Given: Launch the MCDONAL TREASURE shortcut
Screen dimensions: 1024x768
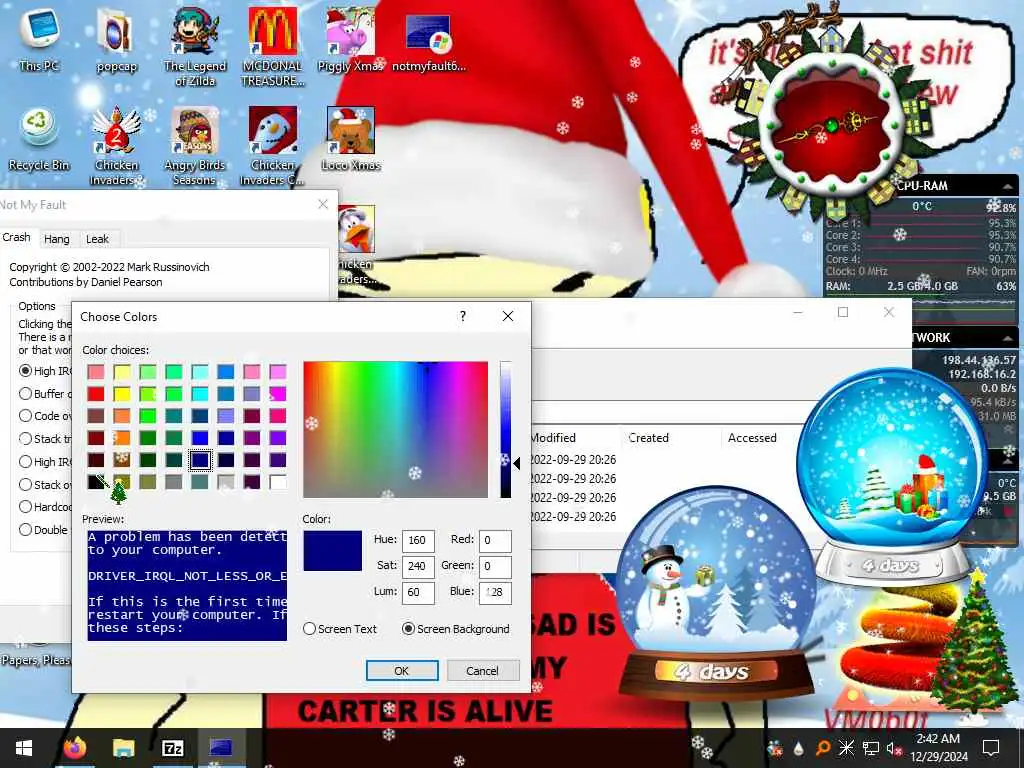Looking at the screenshot, I should point(273,46).
